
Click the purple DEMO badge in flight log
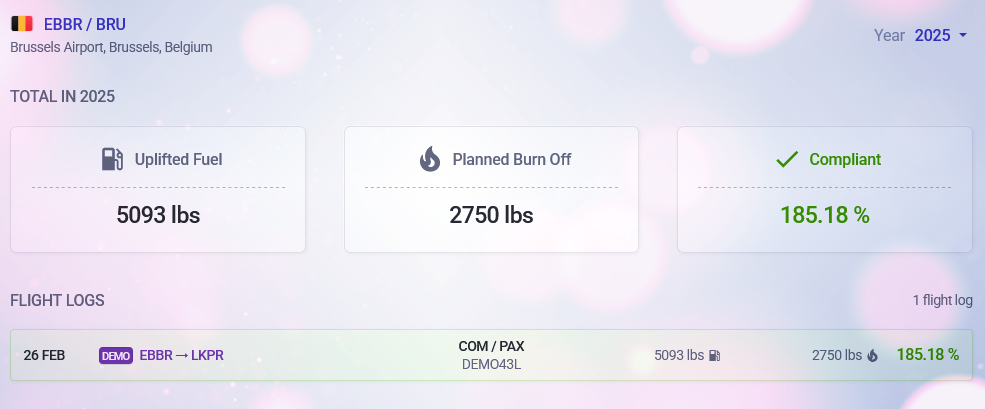(116, 355)
